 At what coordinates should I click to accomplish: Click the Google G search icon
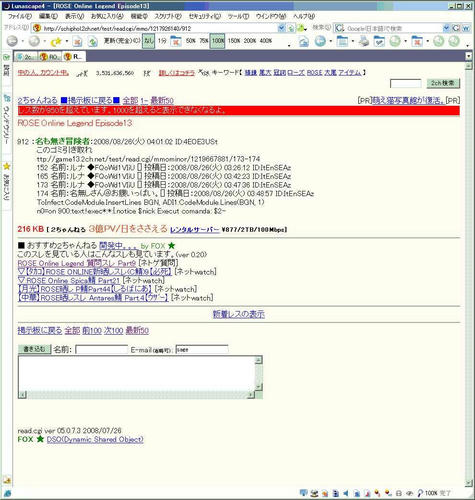456,28
